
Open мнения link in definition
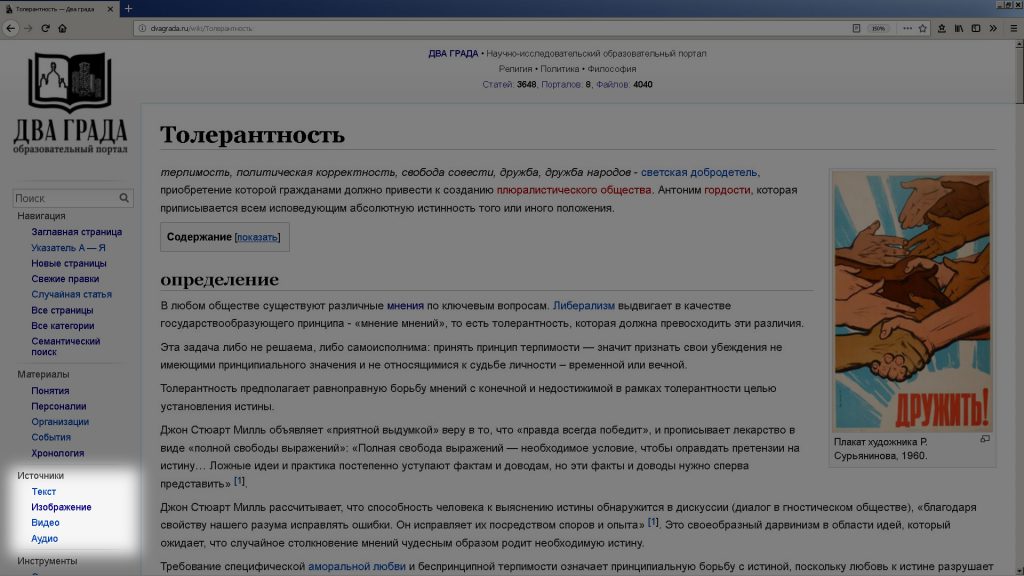click(405, 306)
